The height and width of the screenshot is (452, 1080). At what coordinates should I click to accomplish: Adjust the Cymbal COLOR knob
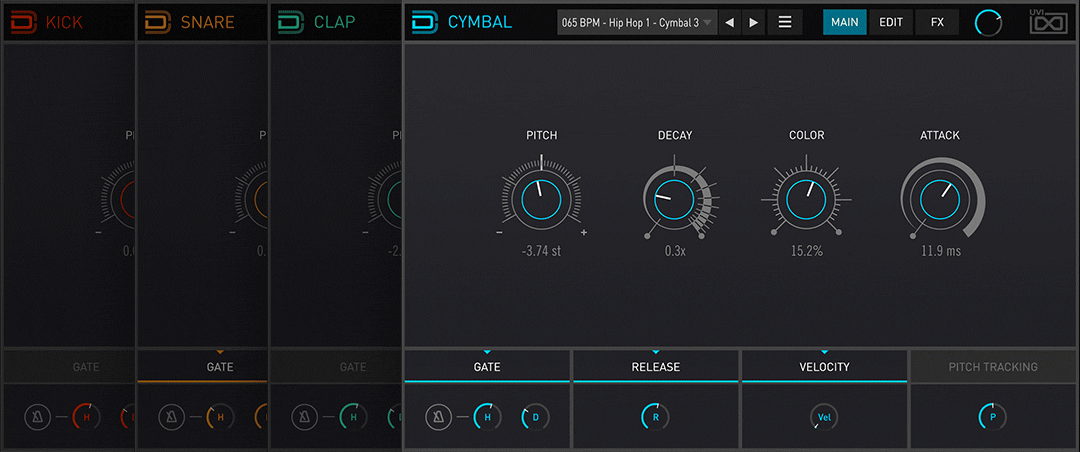pos(806,200)
